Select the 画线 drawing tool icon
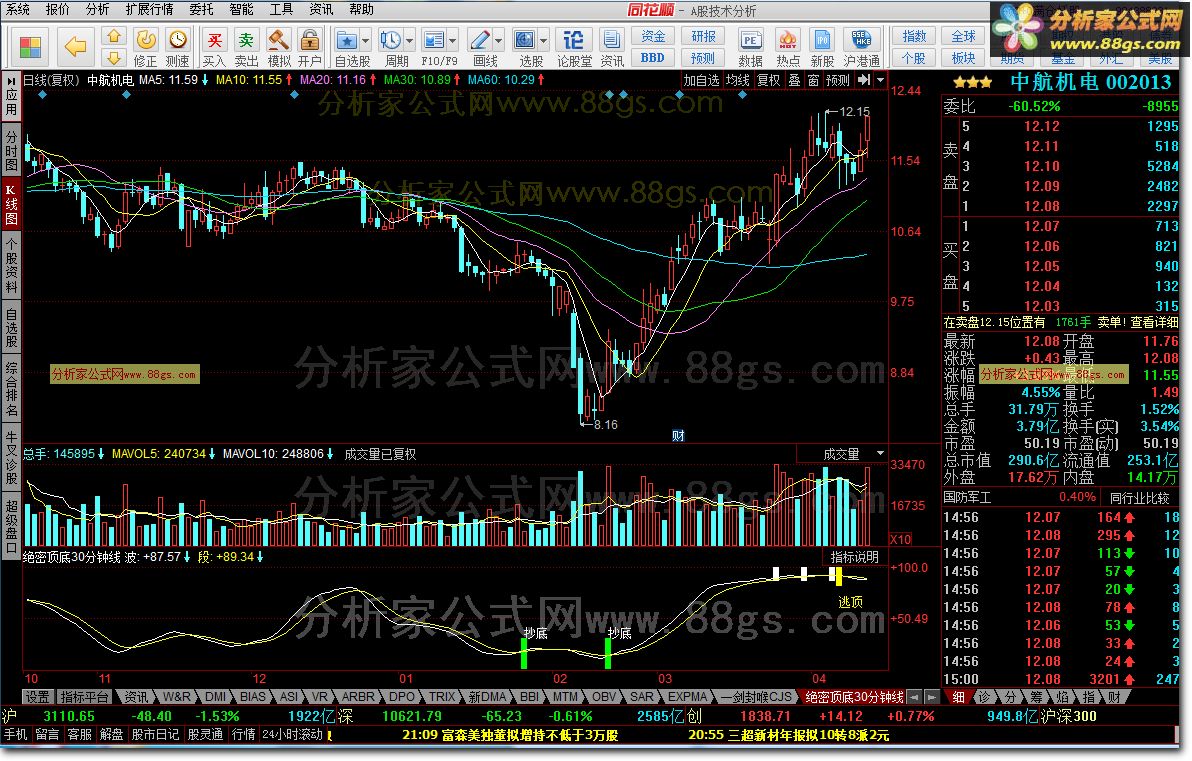The image size is (1192, 761). point(480,41)
